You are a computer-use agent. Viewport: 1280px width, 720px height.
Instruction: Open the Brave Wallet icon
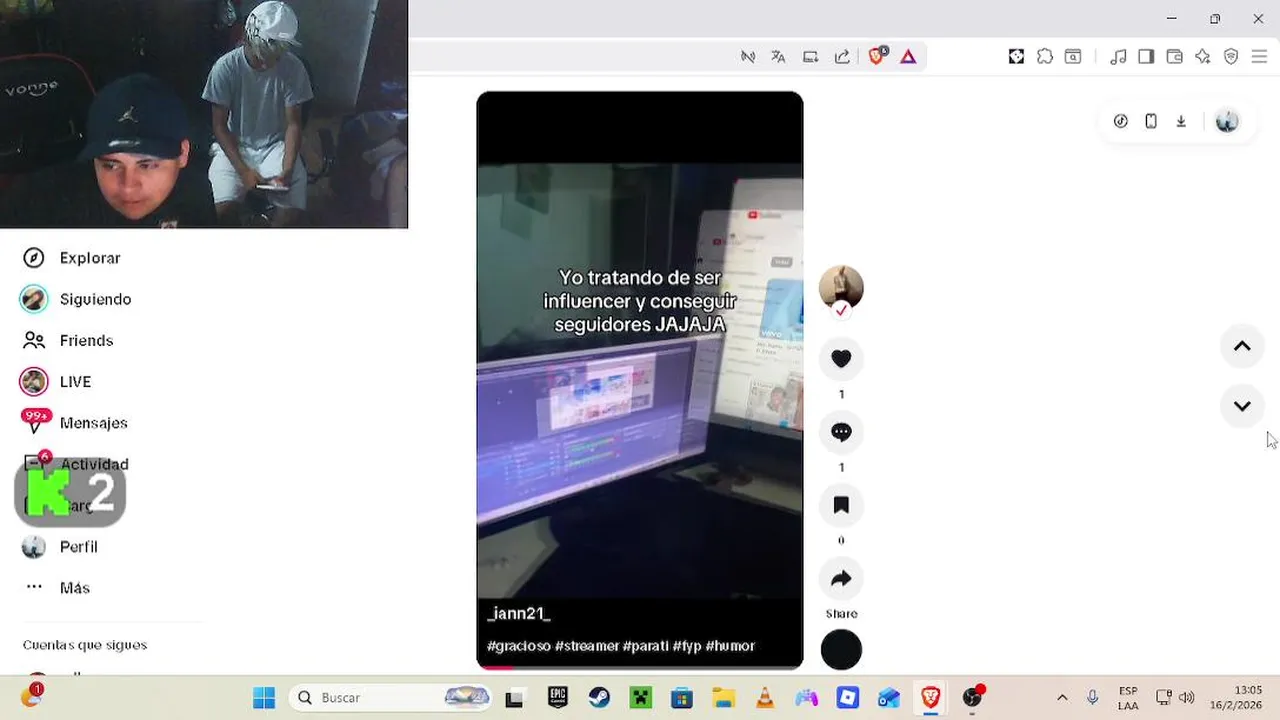1175,57
